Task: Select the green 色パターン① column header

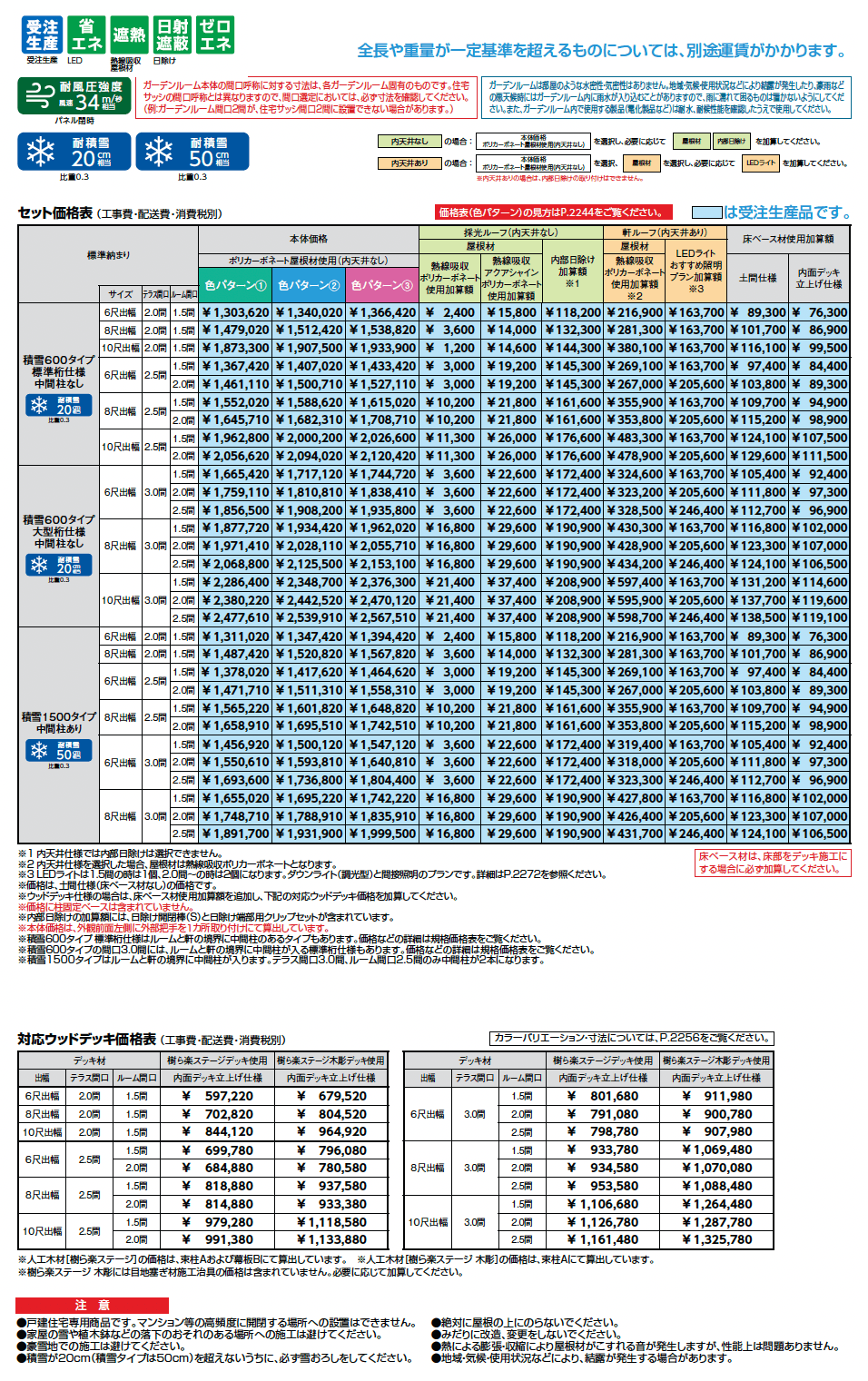Action: (x=235, y=285)
